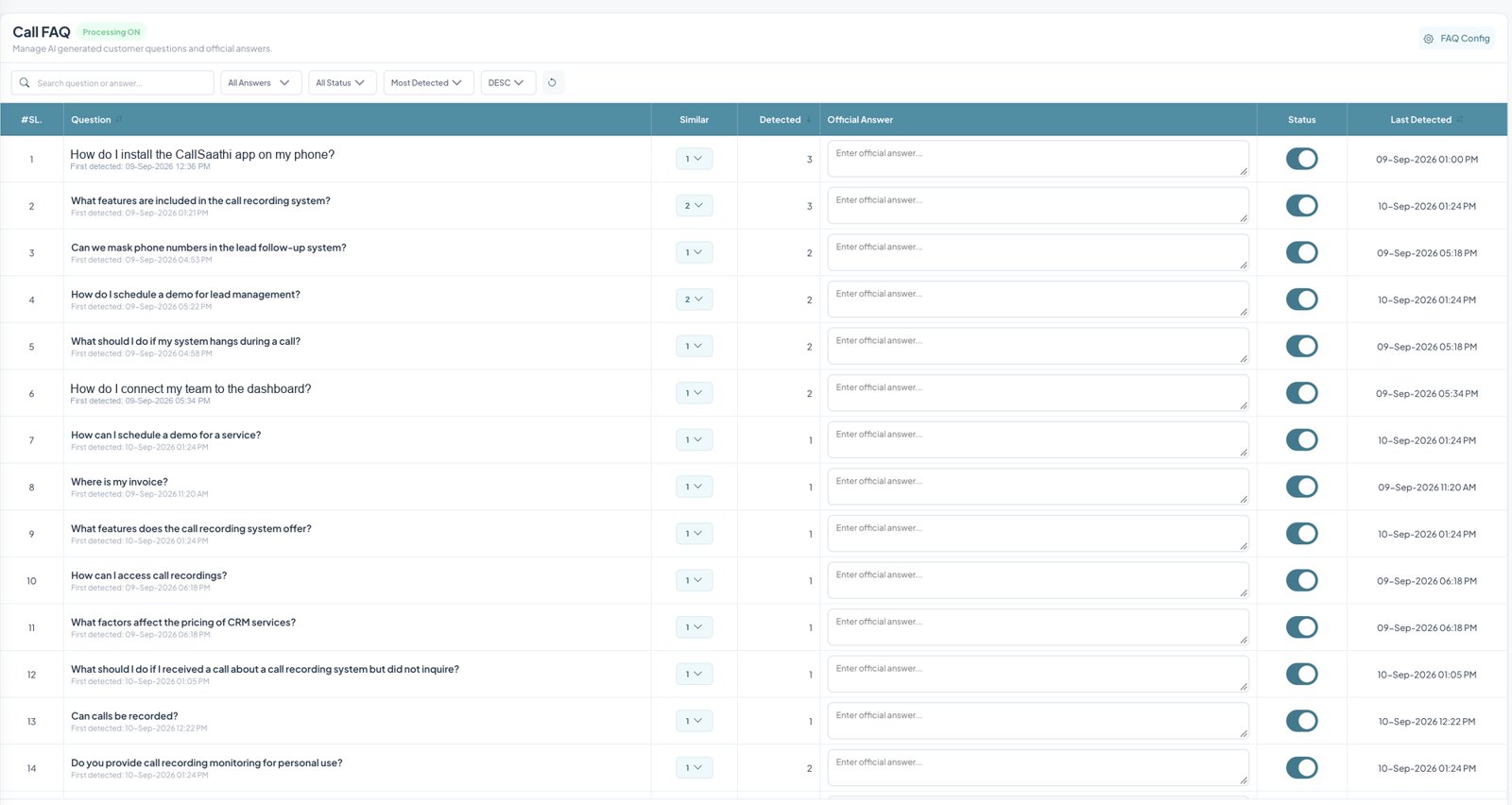Select question 'What features does the call recording system offer?'
Viewport: 1512px width, 805px height.
pyautogui.click(x=191, y=528)
